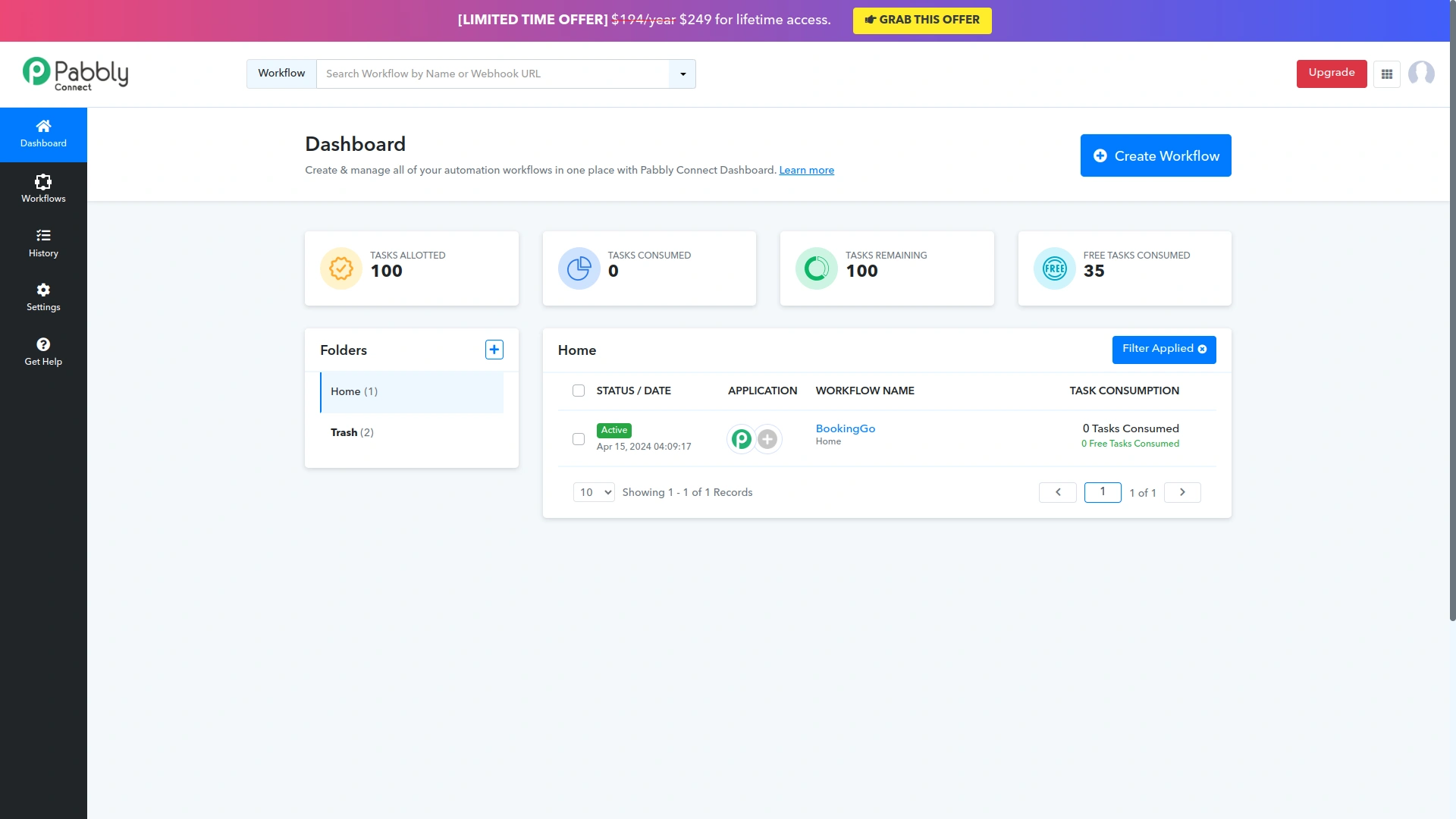The height and width of the screenshot is (819, 1456).
Task: Select the checkbox on the BookingGo workflow row
Action: coord(579,438)
